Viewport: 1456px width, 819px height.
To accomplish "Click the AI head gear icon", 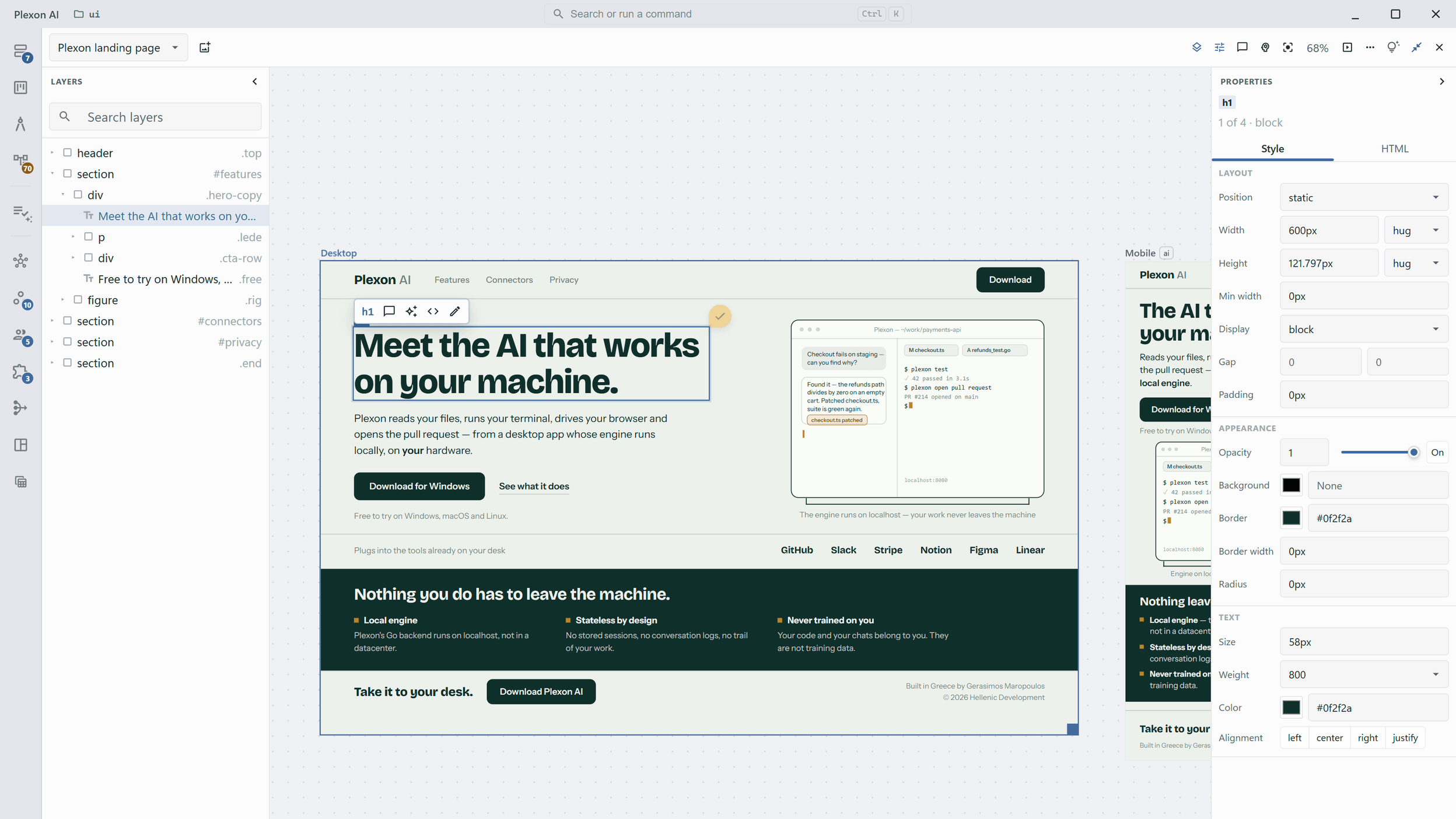I will (1265, 47).
